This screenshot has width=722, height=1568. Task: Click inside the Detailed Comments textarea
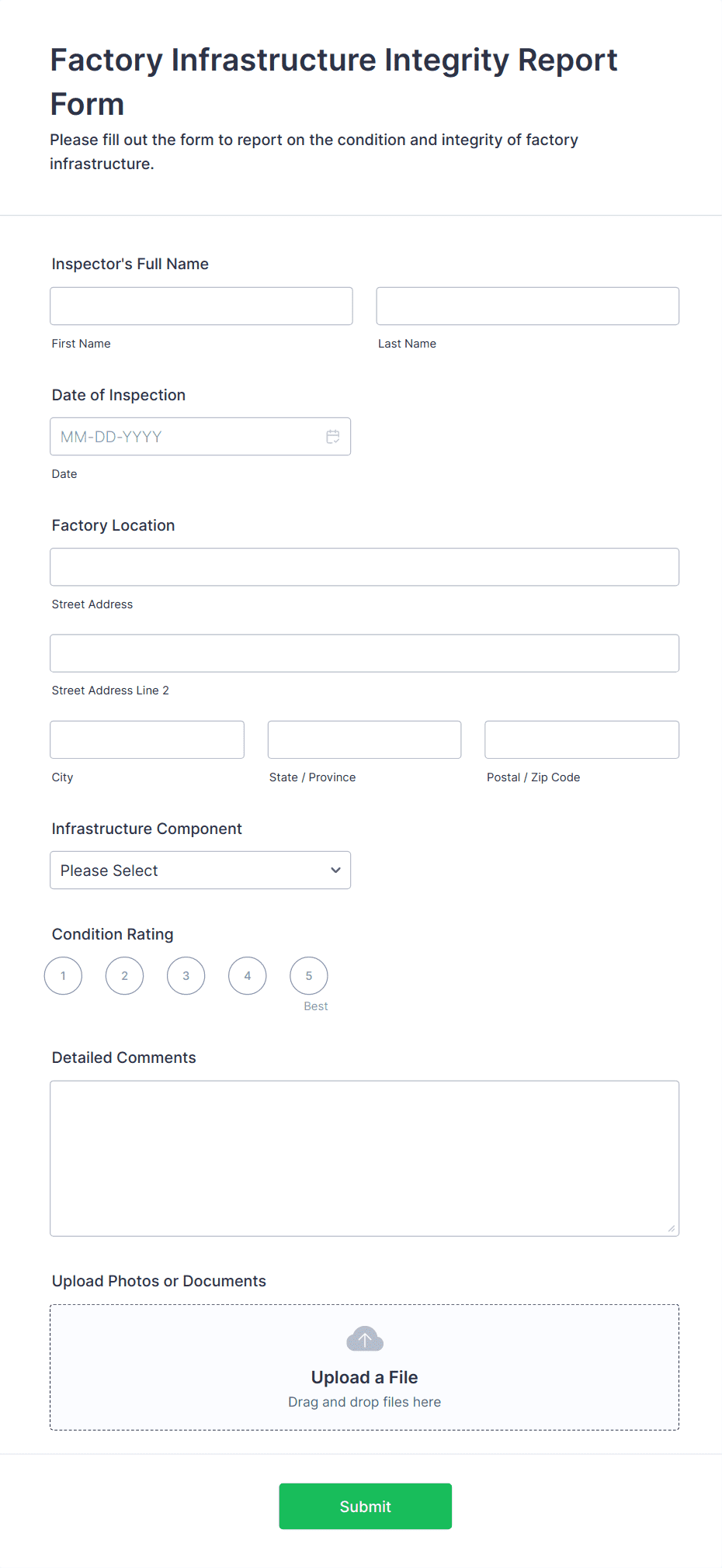point(364,1158)
